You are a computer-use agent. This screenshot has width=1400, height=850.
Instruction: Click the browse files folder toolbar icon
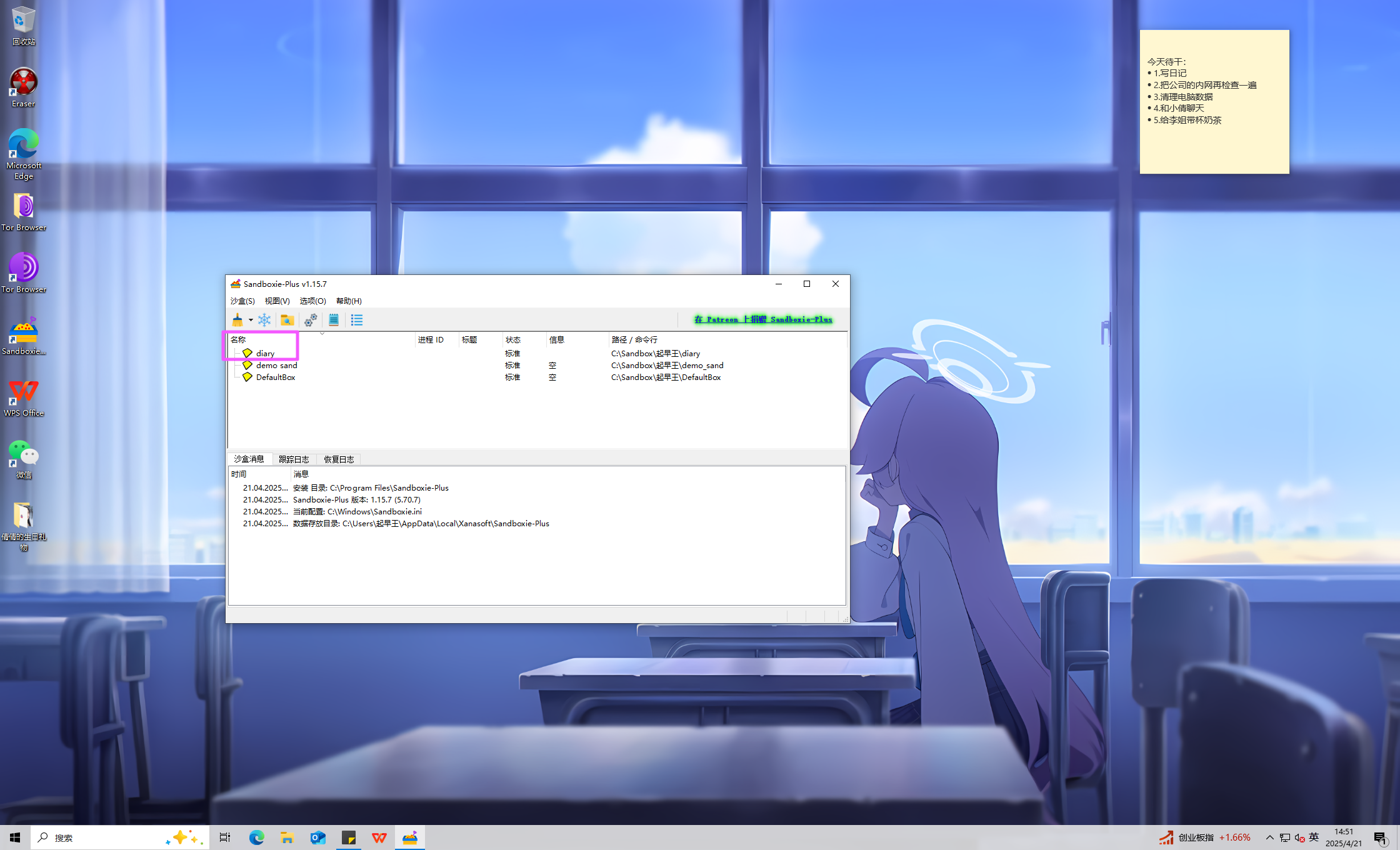[287, 320]
